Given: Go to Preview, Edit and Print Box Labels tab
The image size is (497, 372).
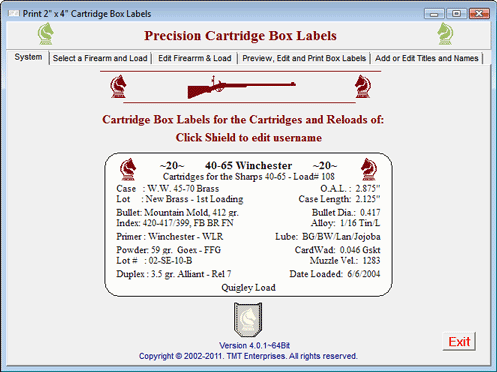Looking at the screenshot, I should 304,58.
